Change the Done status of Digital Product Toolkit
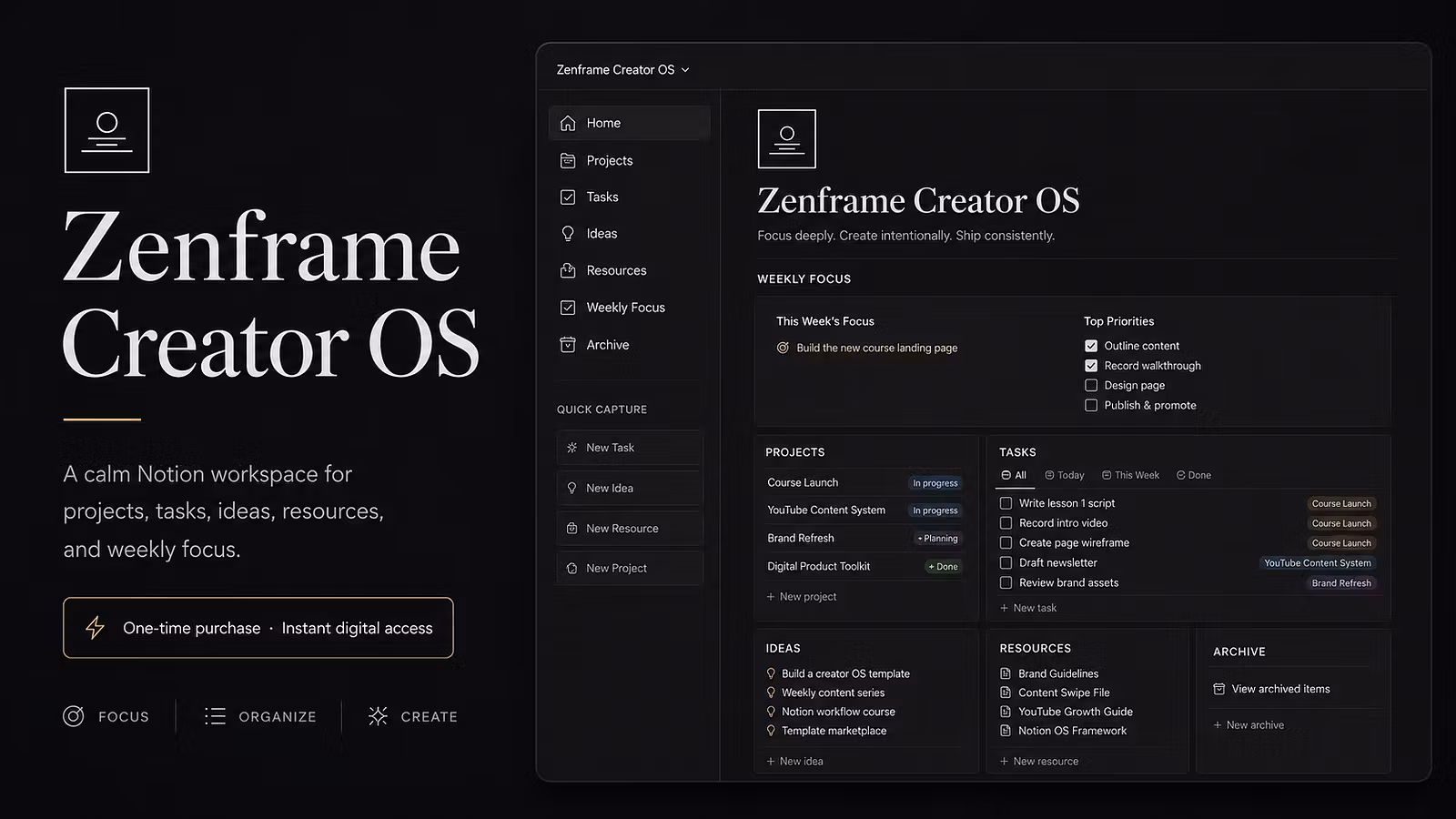Viewport: 1456px width, 819px height. 943,567
